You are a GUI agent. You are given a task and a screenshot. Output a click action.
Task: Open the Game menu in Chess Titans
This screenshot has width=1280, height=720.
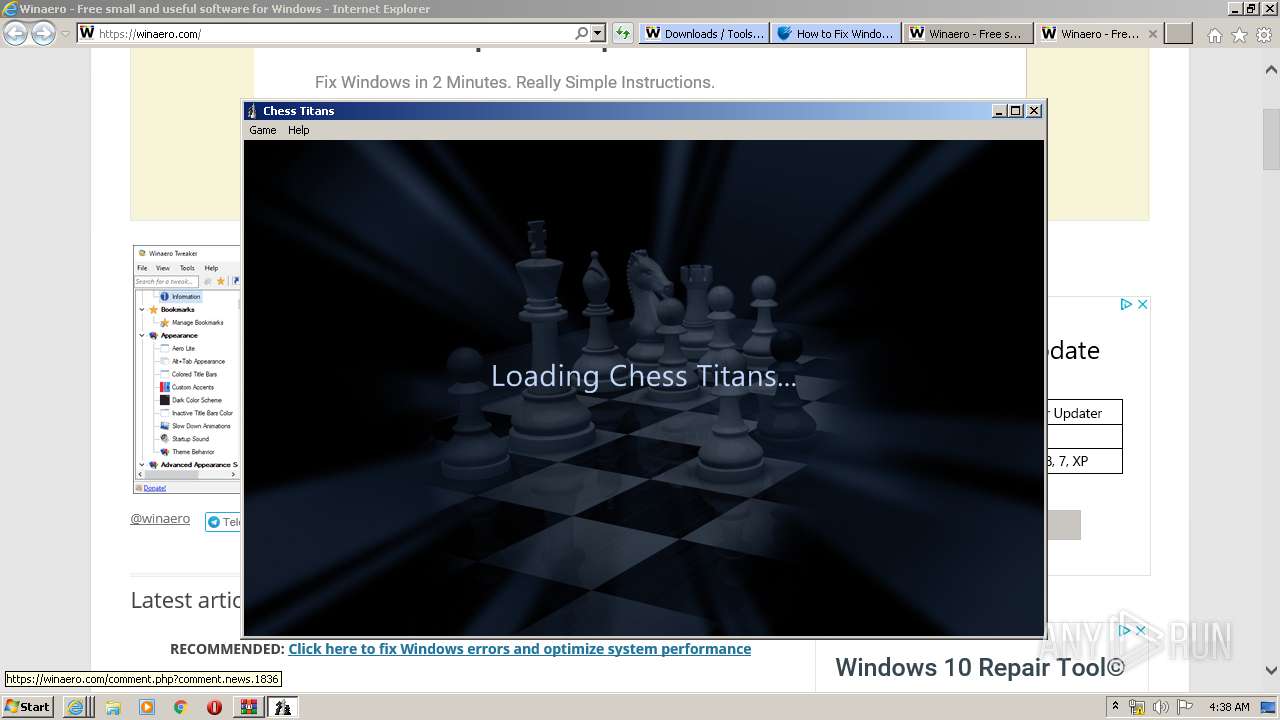[x=262, y=130]
